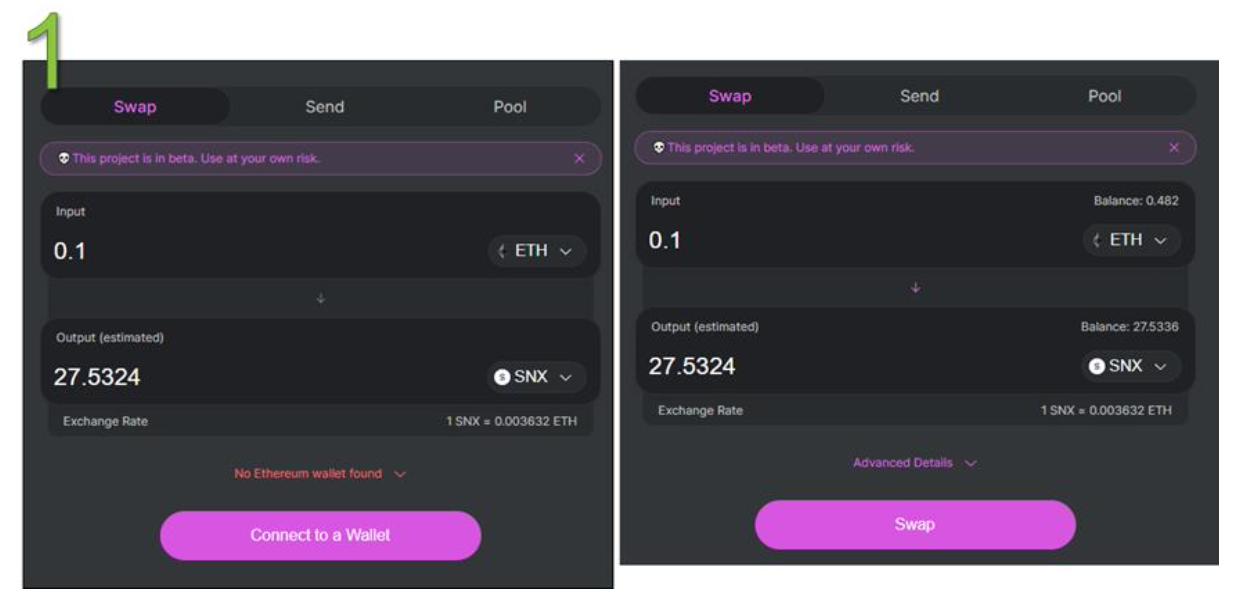Click the SNX token icon in left panel
1248x600 pixels.
pyautogui.click(x=502, y=378)
